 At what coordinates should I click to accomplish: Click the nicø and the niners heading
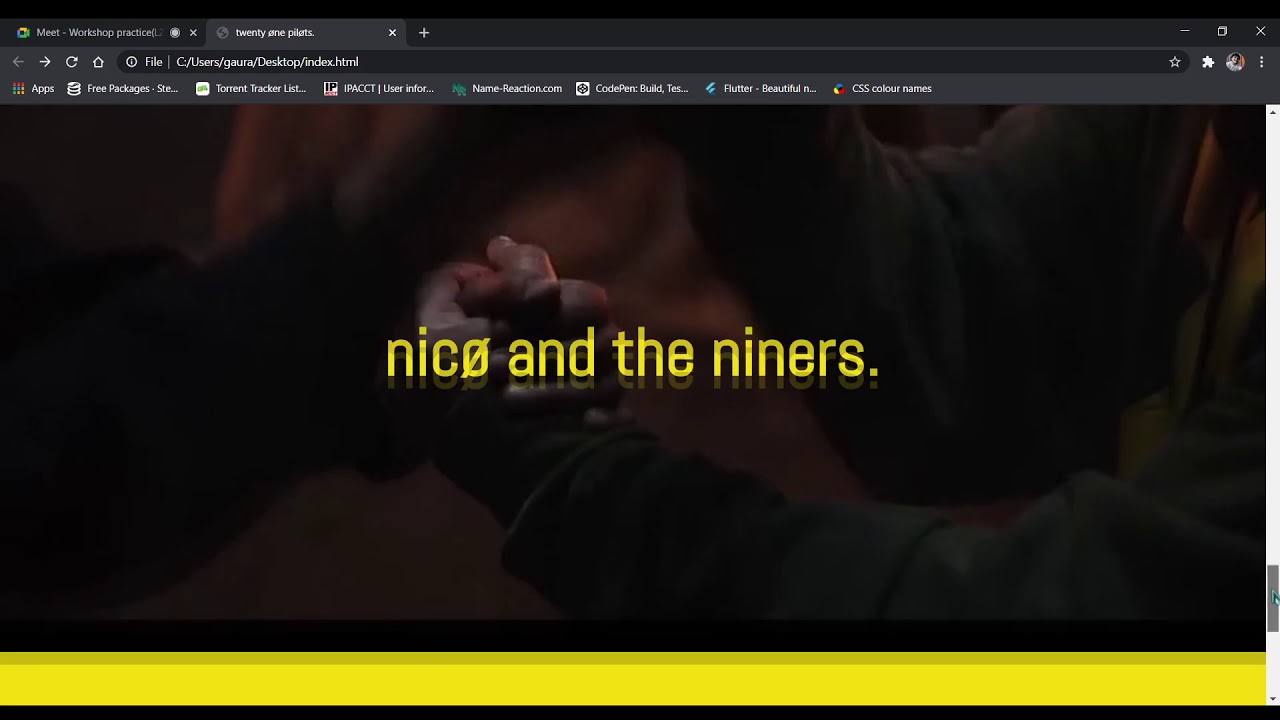[632, 355]
